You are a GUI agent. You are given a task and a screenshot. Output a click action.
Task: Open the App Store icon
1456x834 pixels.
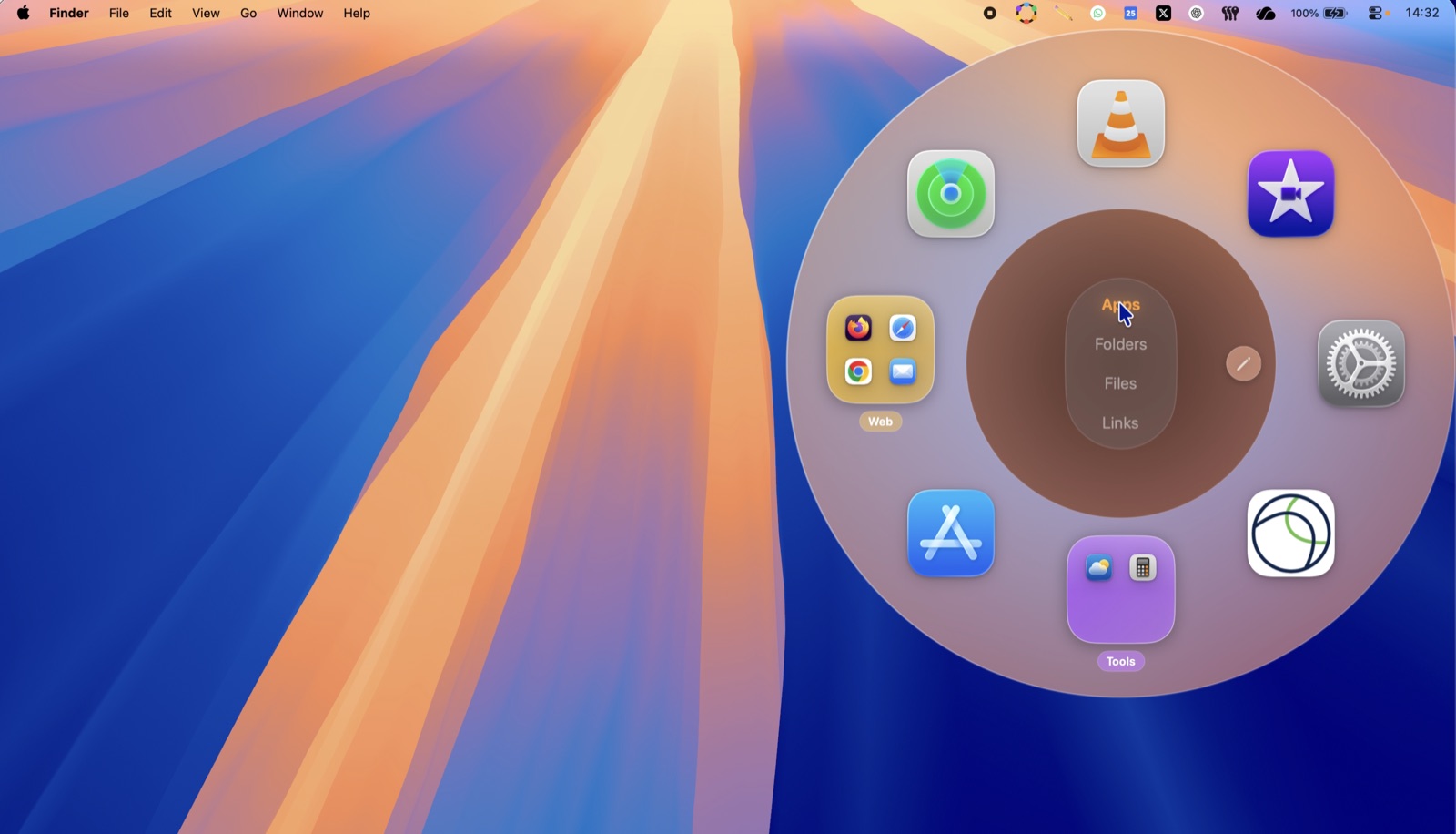951,534
